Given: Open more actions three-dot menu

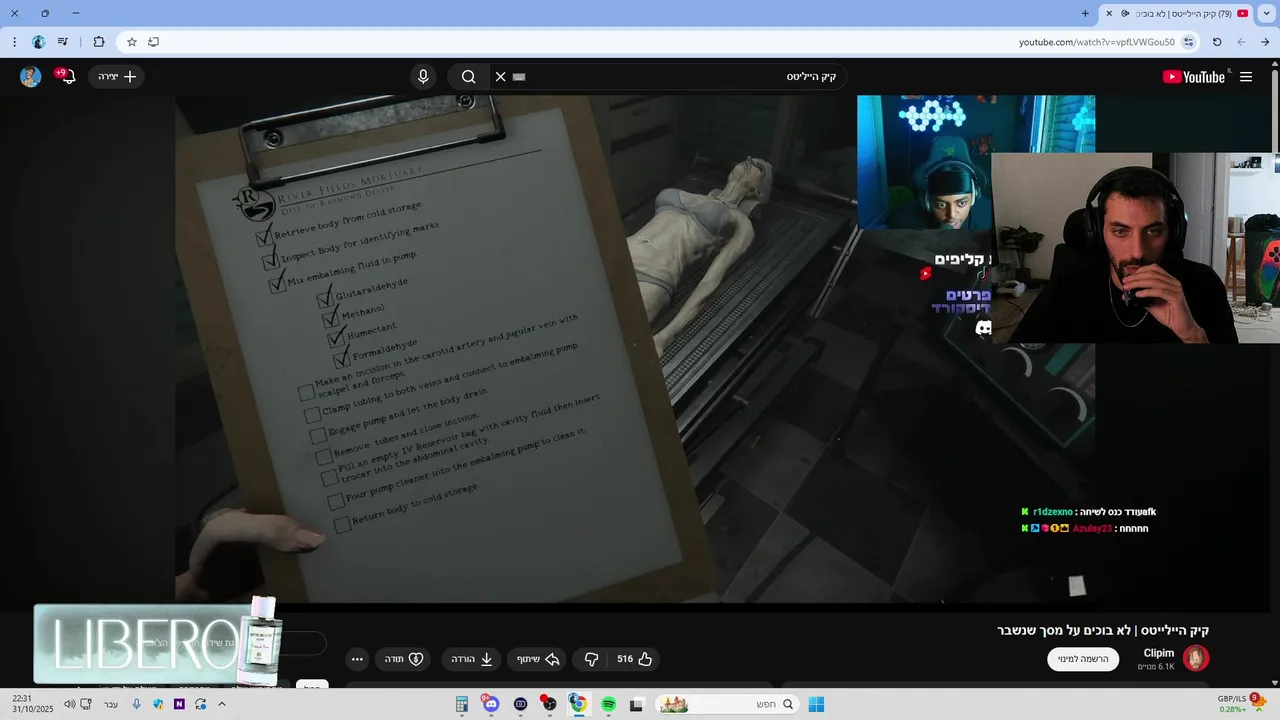Looking at the screenshot, I should coord(357,659).
